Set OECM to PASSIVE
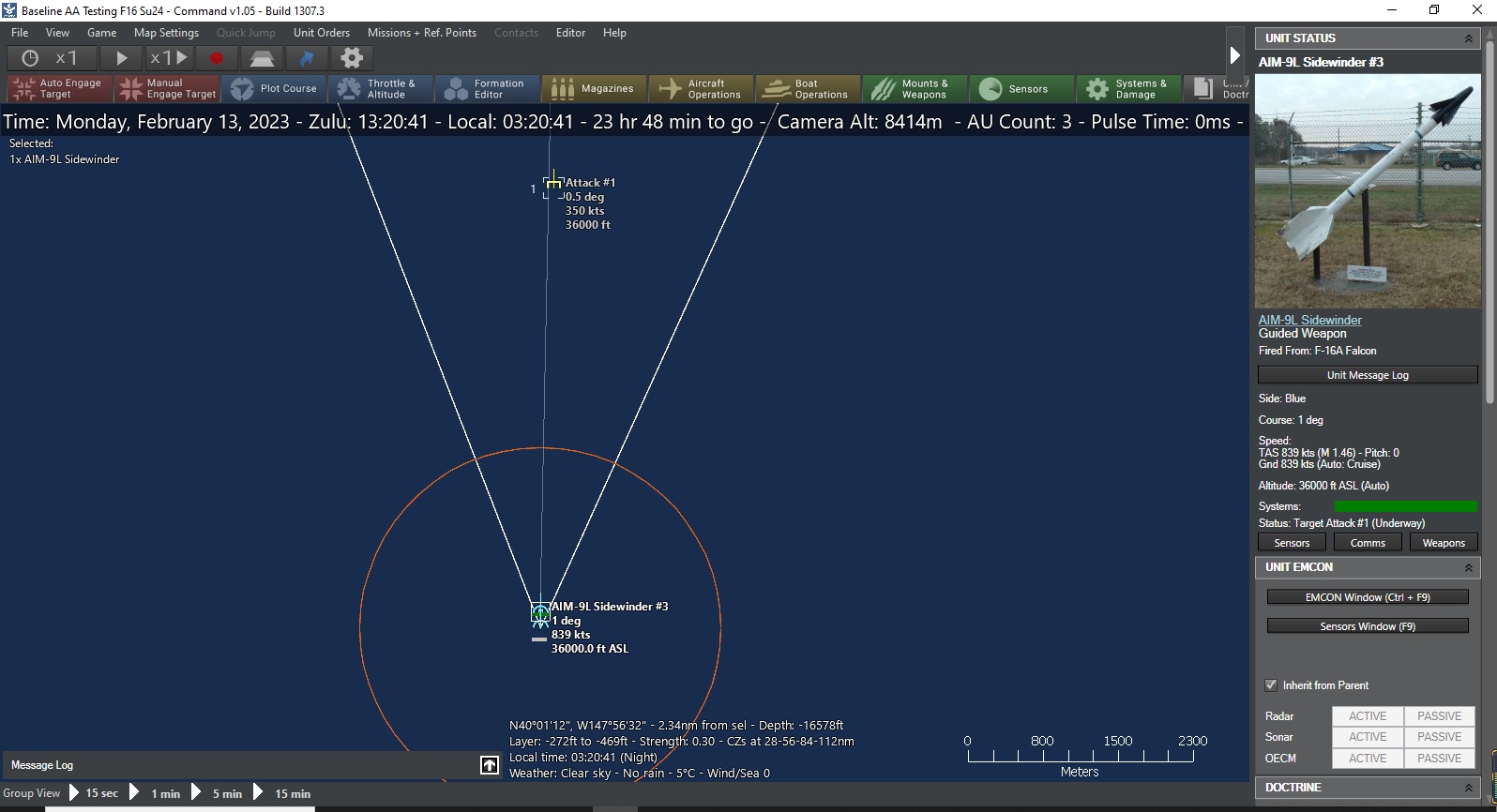The width and height of the screenshot is (1497, 812). click(1440, 759)
